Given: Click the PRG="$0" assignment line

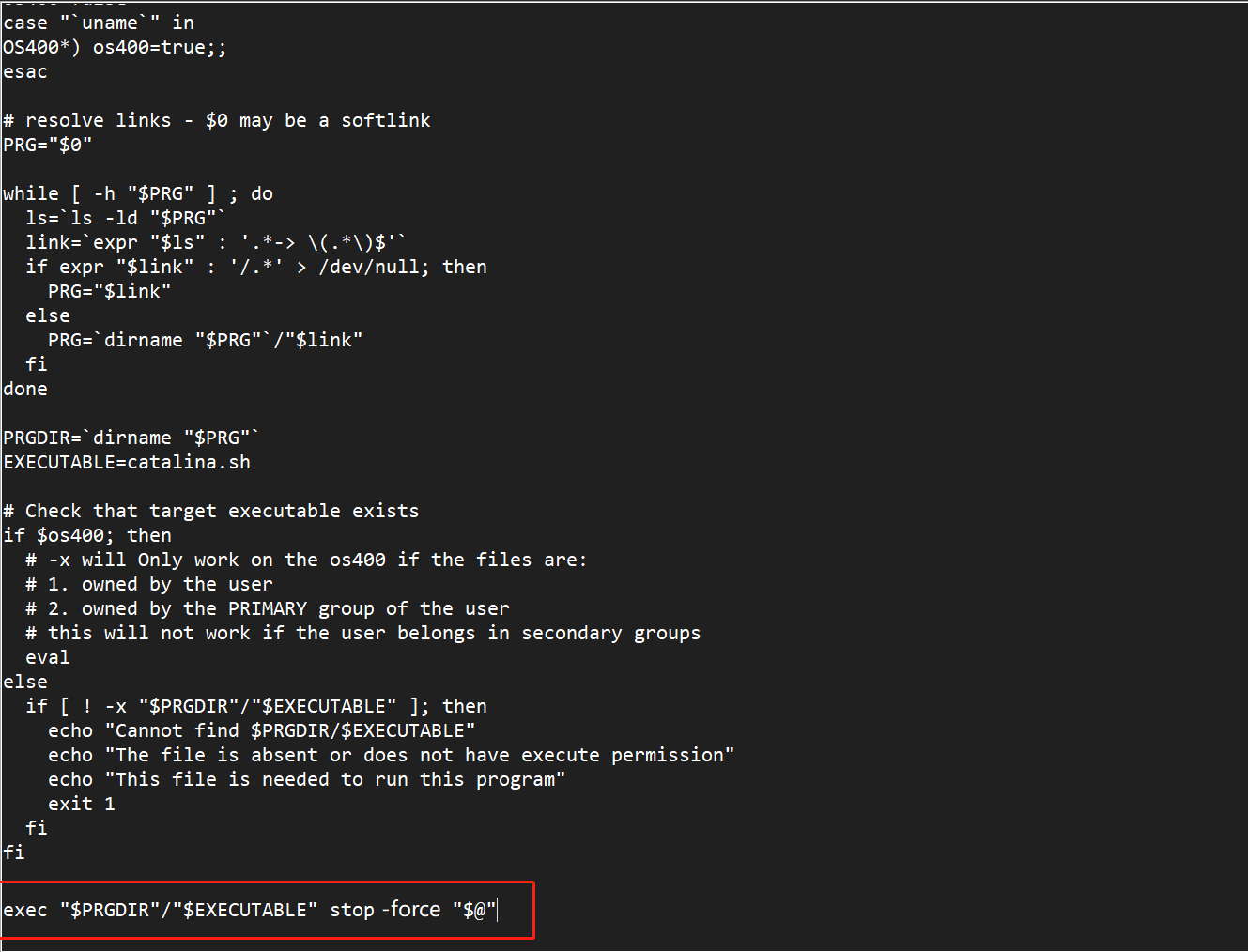Looking at the screenshot, I should 48,145.
